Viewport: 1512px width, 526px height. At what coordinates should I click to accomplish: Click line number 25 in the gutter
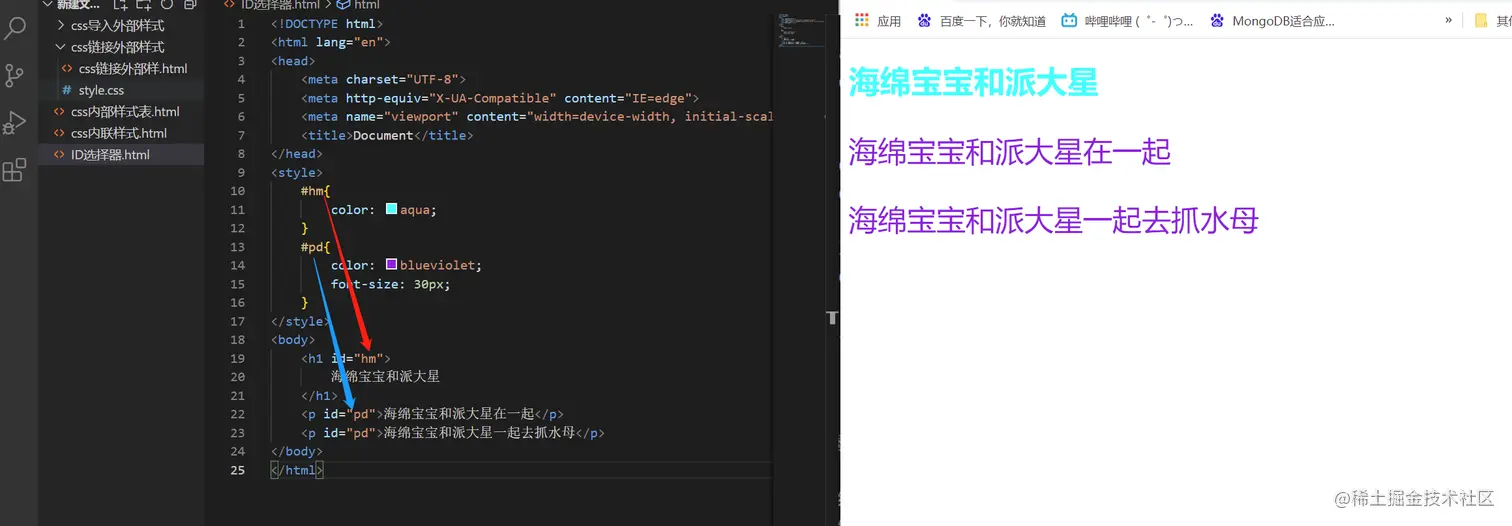pyautogui.click(x=237, y=470)
